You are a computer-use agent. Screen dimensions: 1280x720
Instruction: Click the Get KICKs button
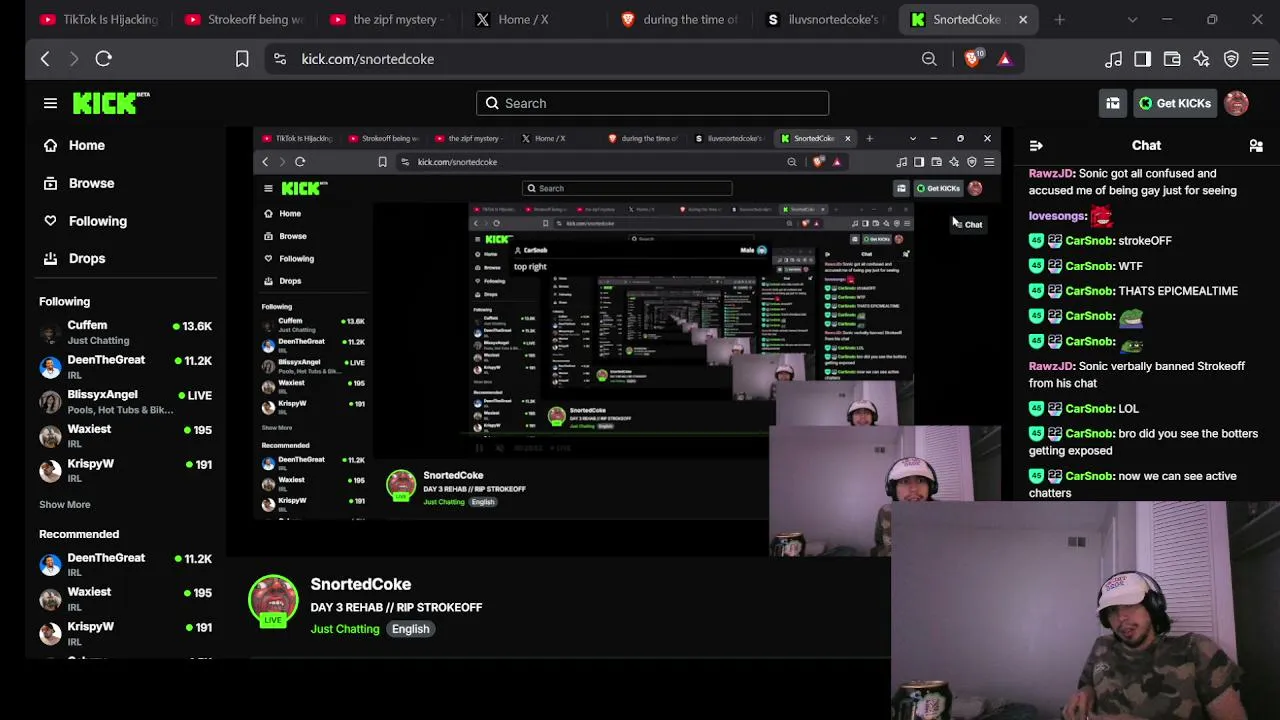(1175, 103)
